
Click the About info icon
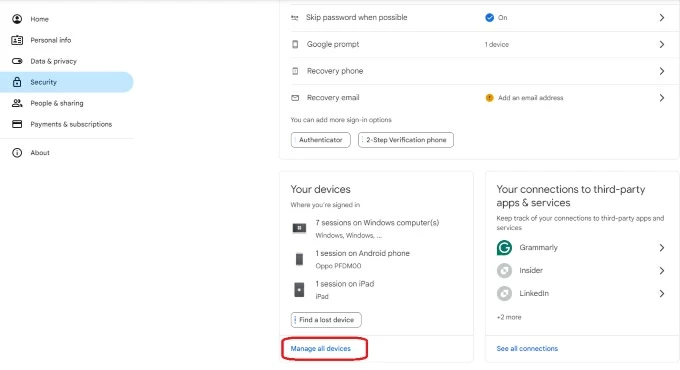[17, 153]
